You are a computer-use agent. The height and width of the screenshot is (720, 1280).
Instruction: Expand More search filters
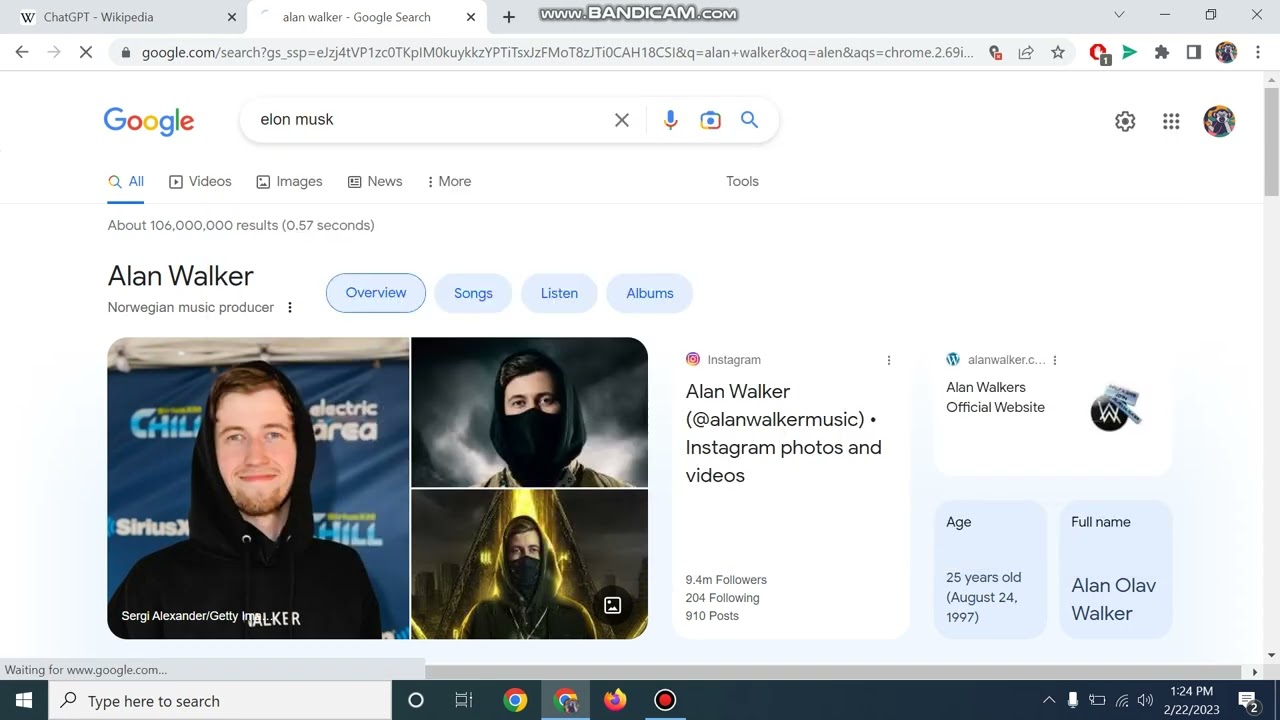pos(448,181)
